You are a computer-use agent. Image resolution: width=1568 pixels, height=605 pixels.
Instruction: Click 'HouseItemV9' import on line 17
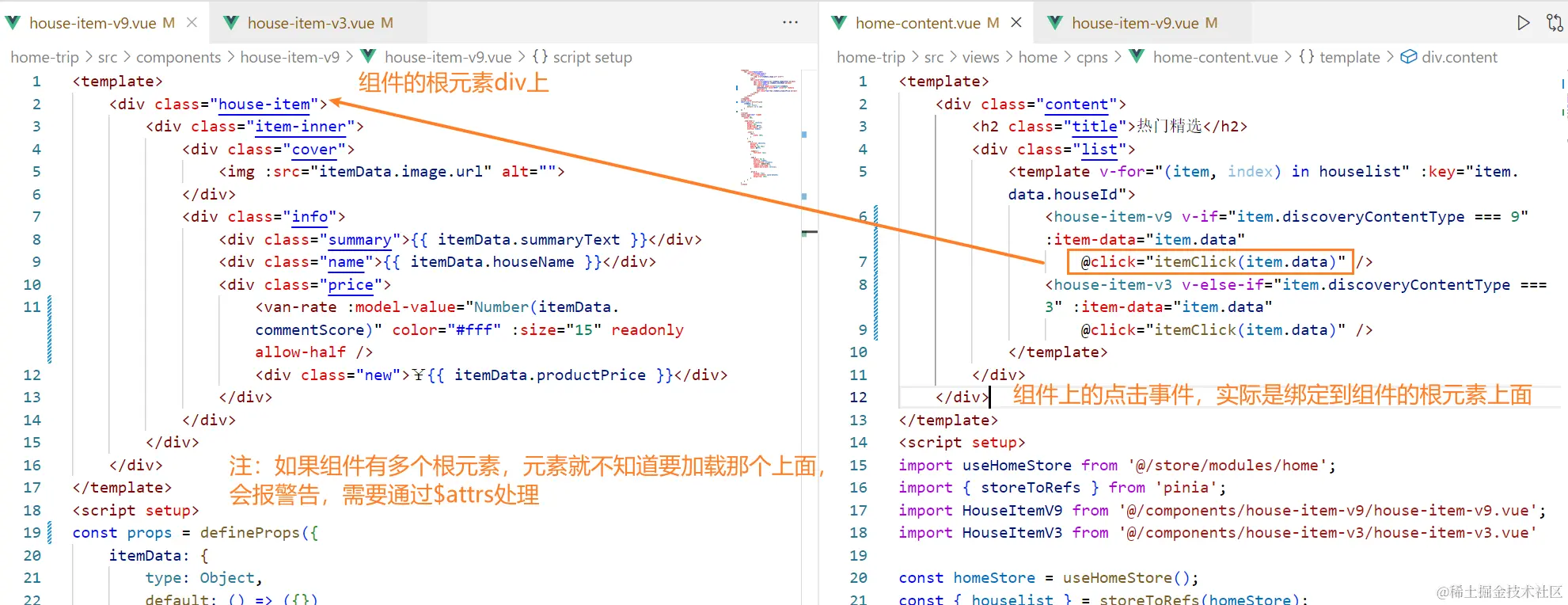1012,510
